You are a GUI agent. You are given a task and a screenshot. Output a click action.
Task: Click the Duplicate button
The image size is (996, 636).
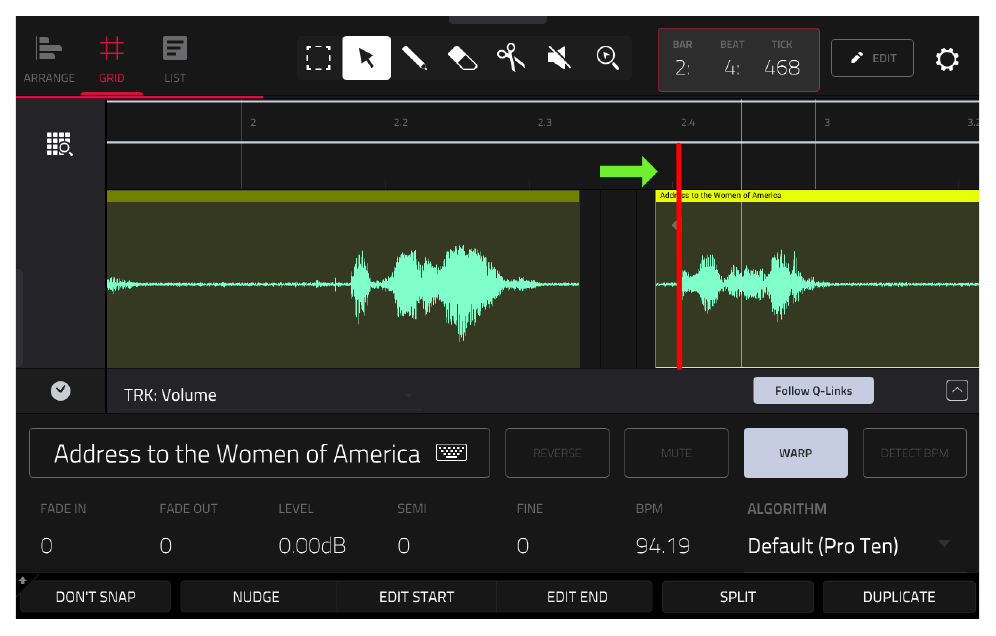pos(899,597)
